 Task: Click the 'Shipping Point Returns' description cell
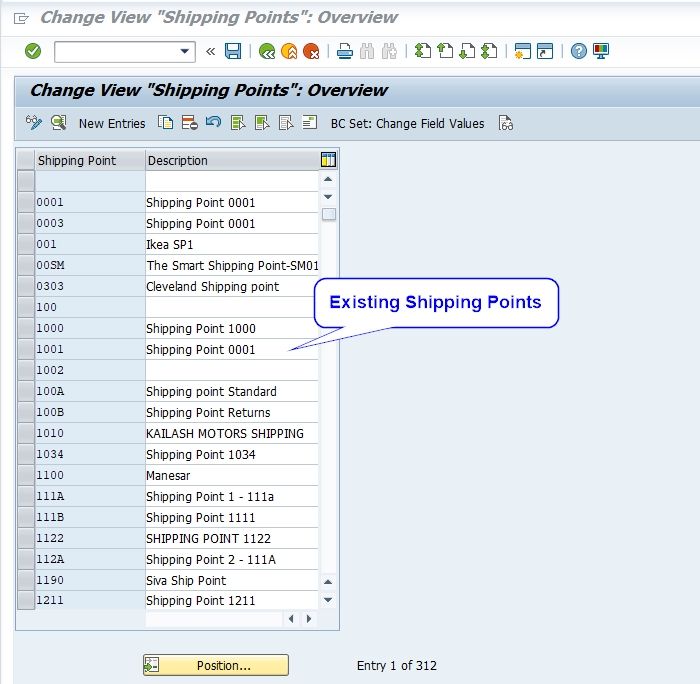232,413
